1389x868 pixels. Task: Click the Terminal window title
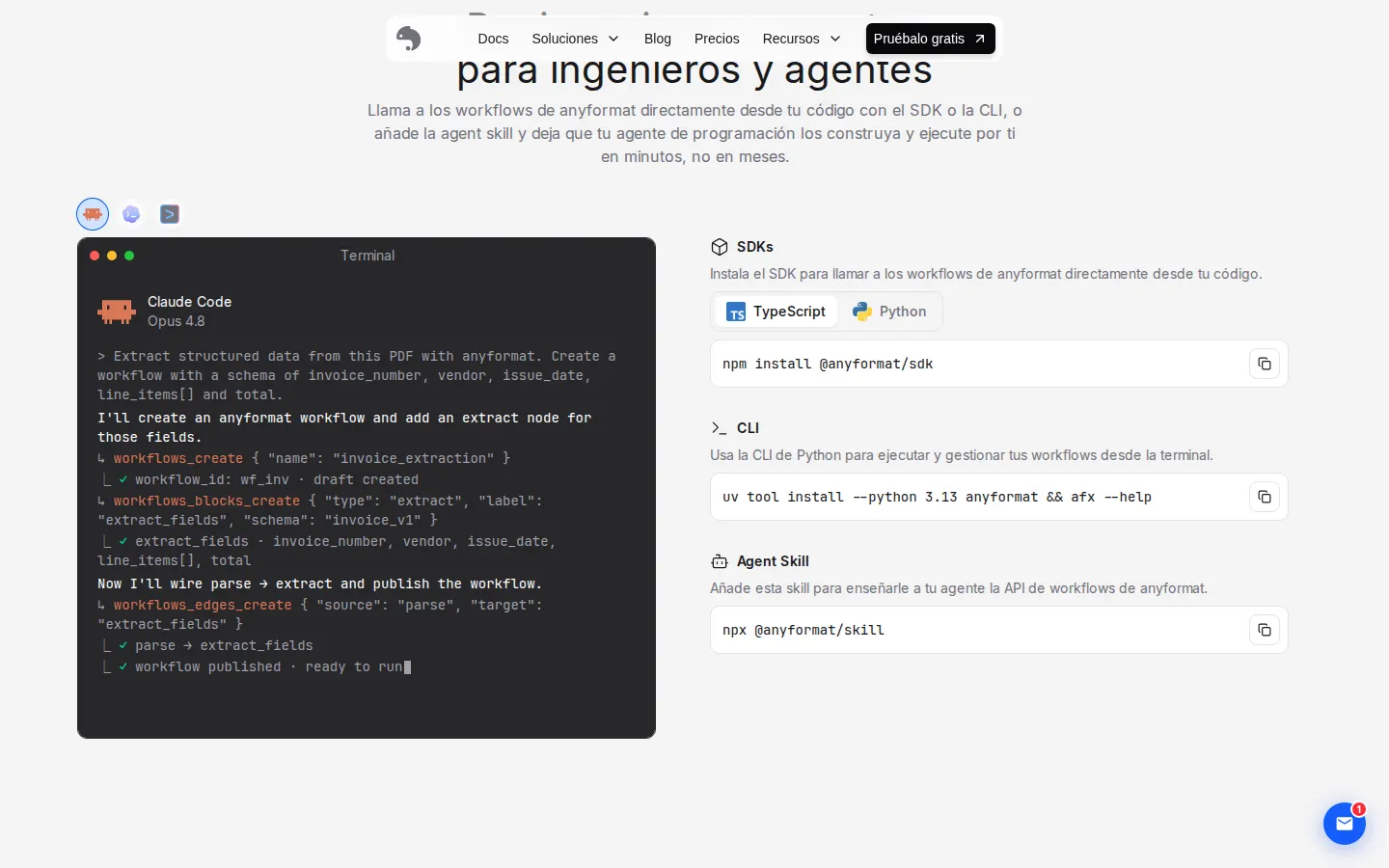point(368,256)
